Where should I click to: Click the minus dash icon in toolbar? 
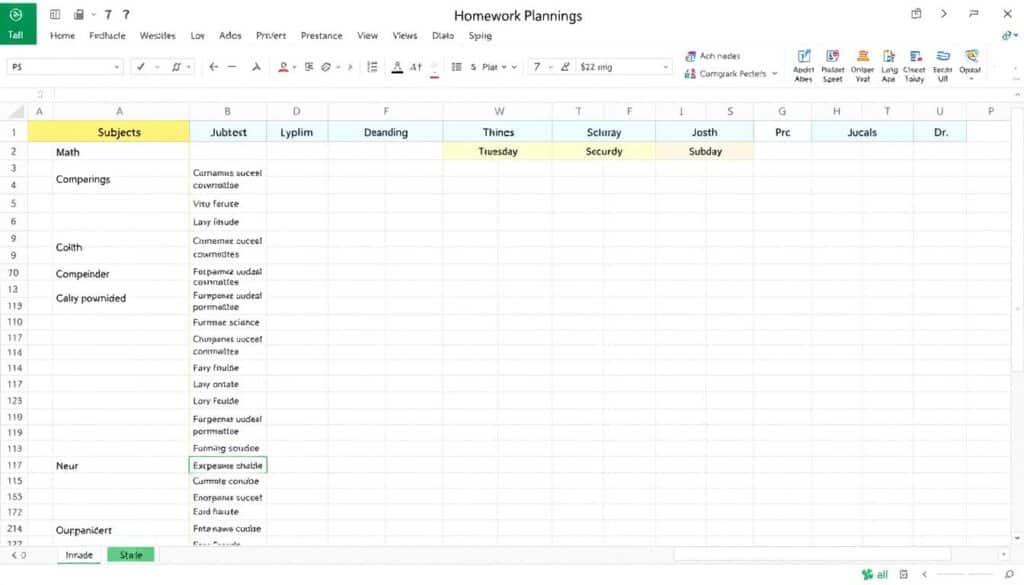(x=232, y=67)
